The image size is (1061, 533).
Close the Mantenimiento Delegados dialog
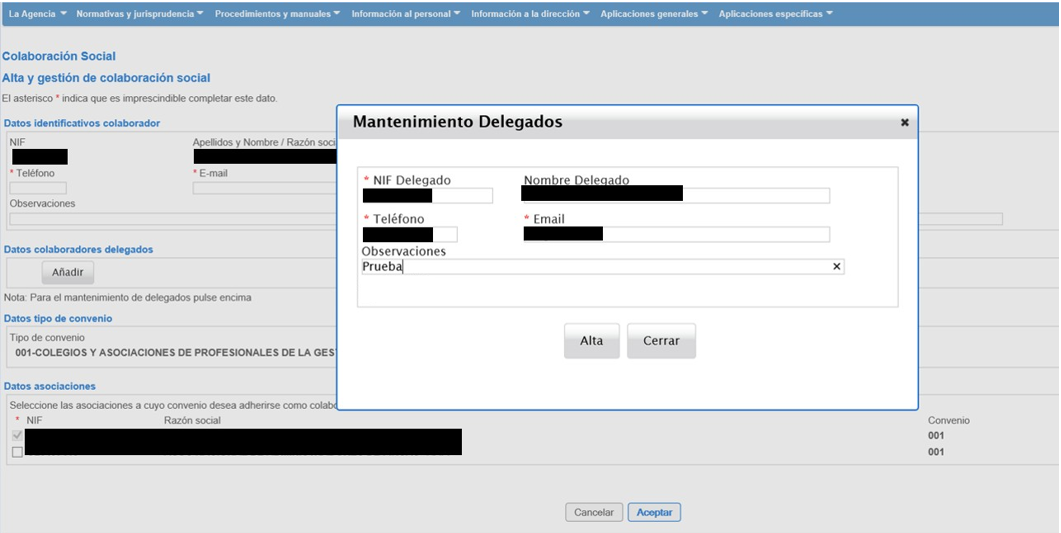tap(904, 123)
